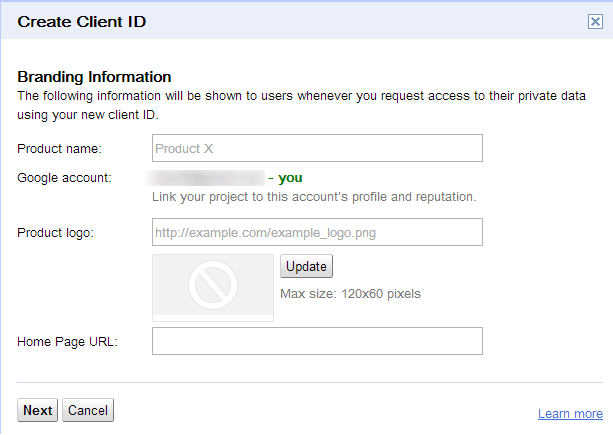Image resolution: width=613 pixels, height=435 pixels.
Task: Click the Create Client ID title bar
Action: 306,21
